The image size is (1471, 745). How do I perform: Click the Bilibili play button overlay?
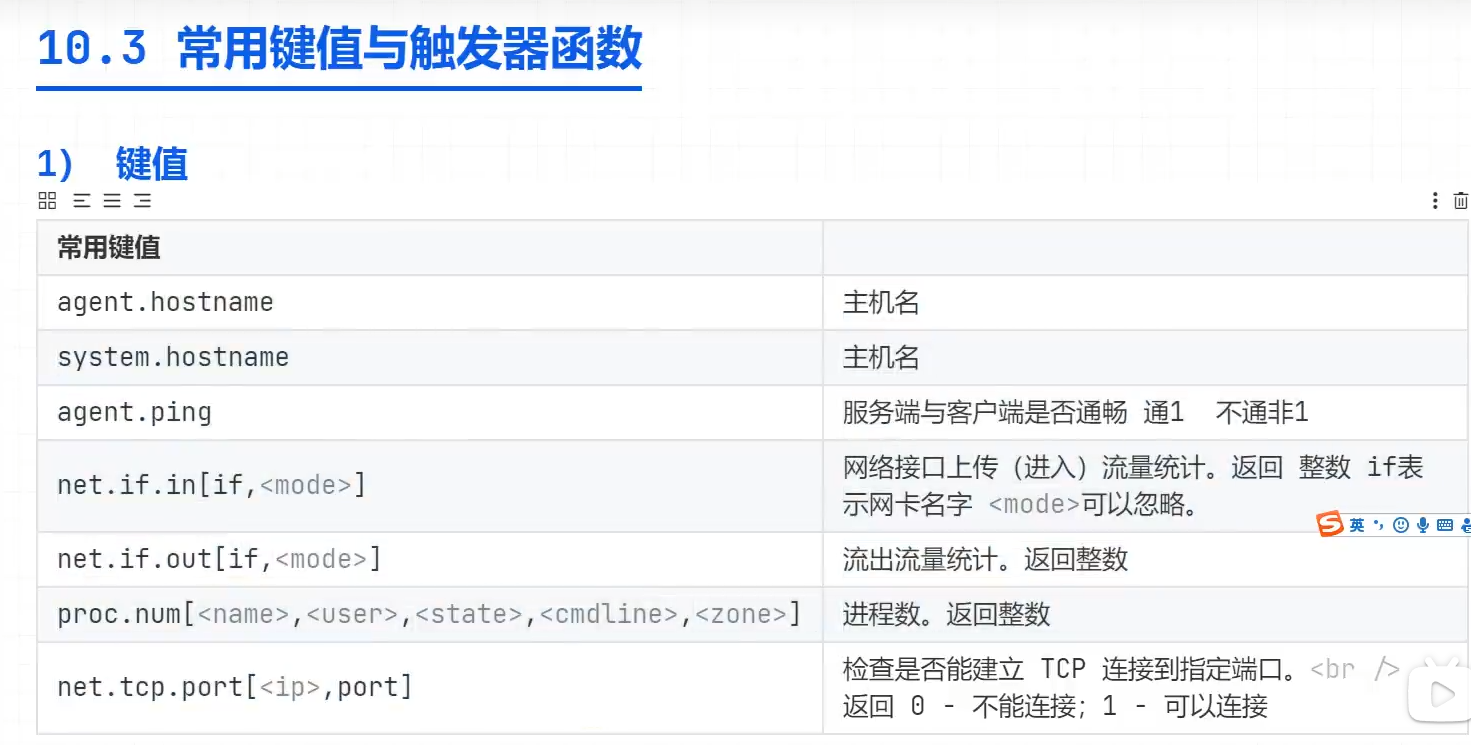click(1440, 692)
